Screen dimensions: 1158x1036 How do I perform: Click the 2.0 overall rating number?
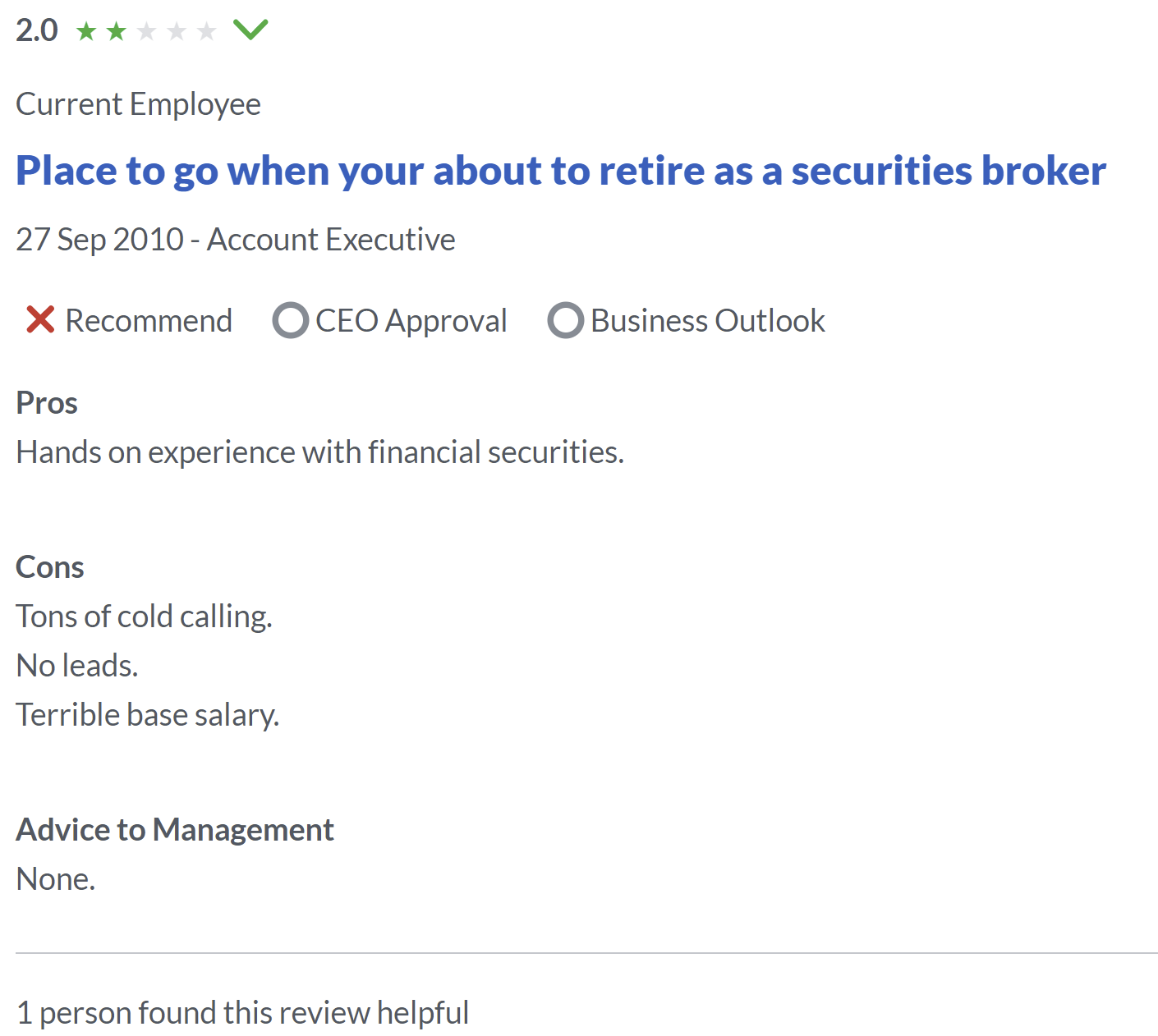37,31
